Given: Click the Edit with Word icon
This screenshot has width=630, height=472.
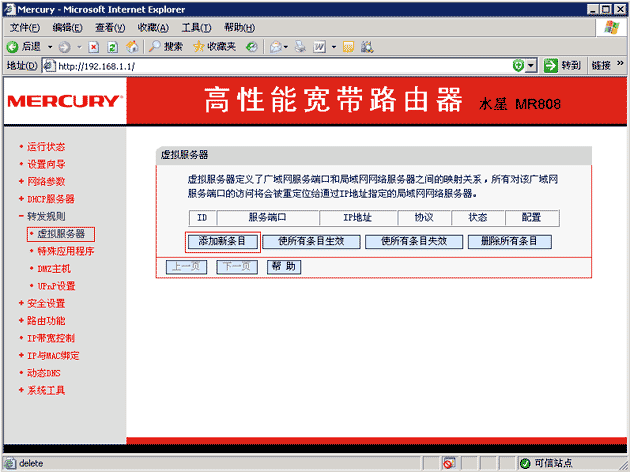Looking at the screenshot, I should (x=319, y=47).
